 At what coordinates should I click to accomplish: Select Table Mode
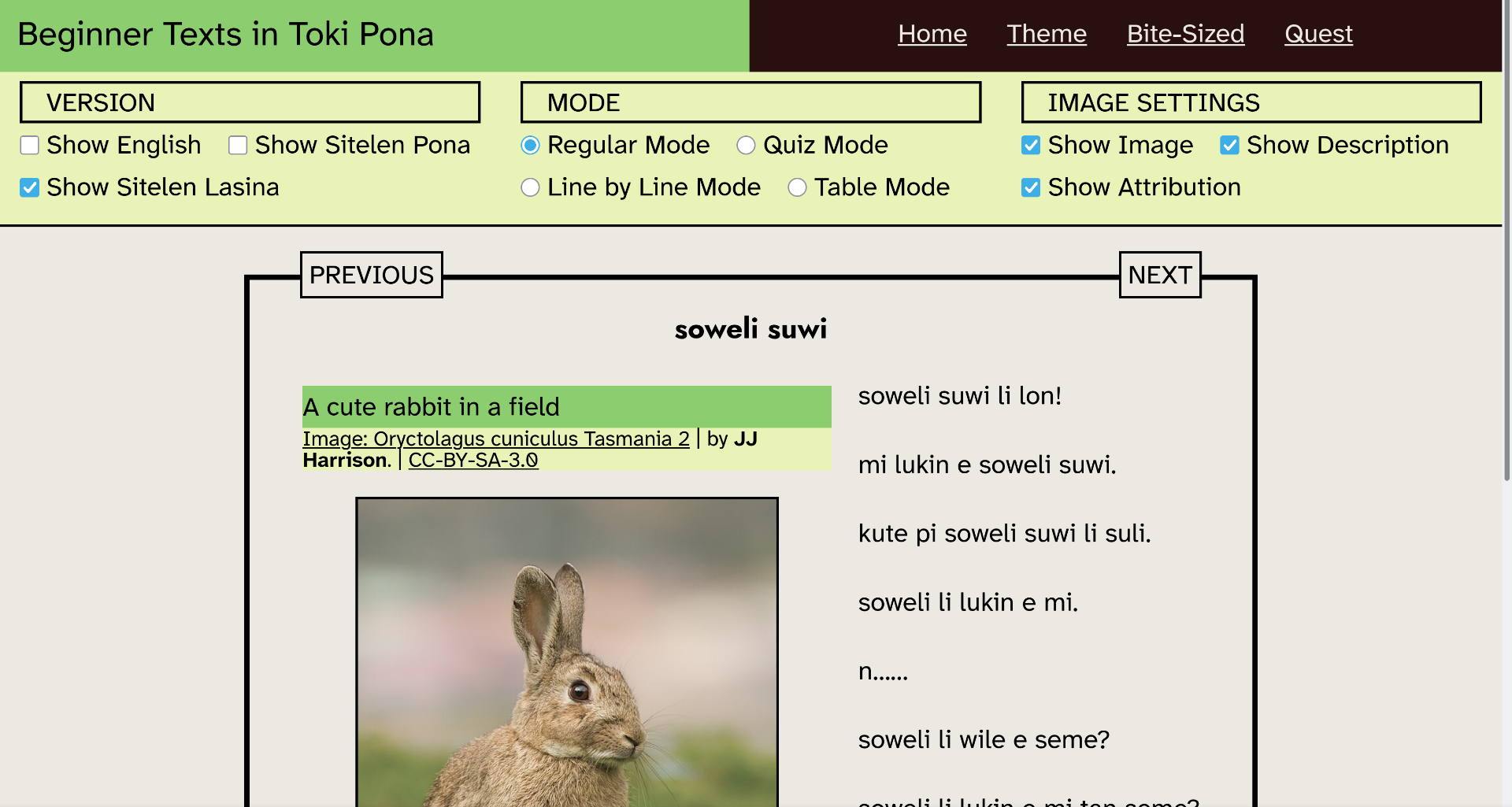click(798, 187)
